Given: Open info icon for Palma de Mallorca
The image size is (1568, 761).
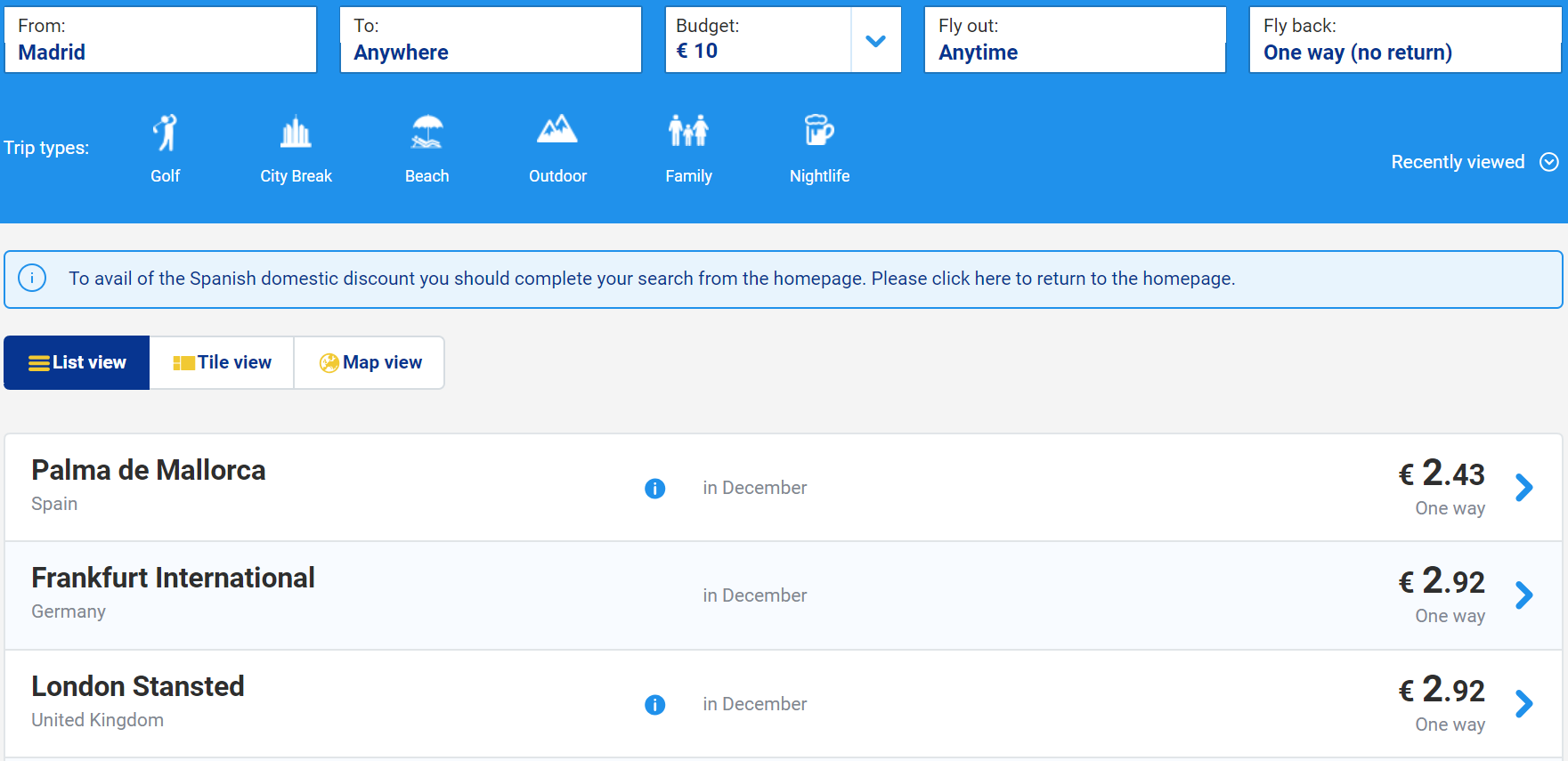Looking at the screenshot, I should [654, 489].
